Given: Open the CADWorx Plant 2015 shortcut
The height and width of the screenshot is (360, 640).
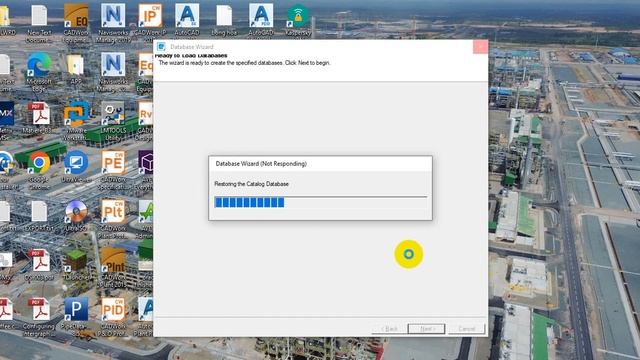Looking at the screenshot, I should (113, 261).
